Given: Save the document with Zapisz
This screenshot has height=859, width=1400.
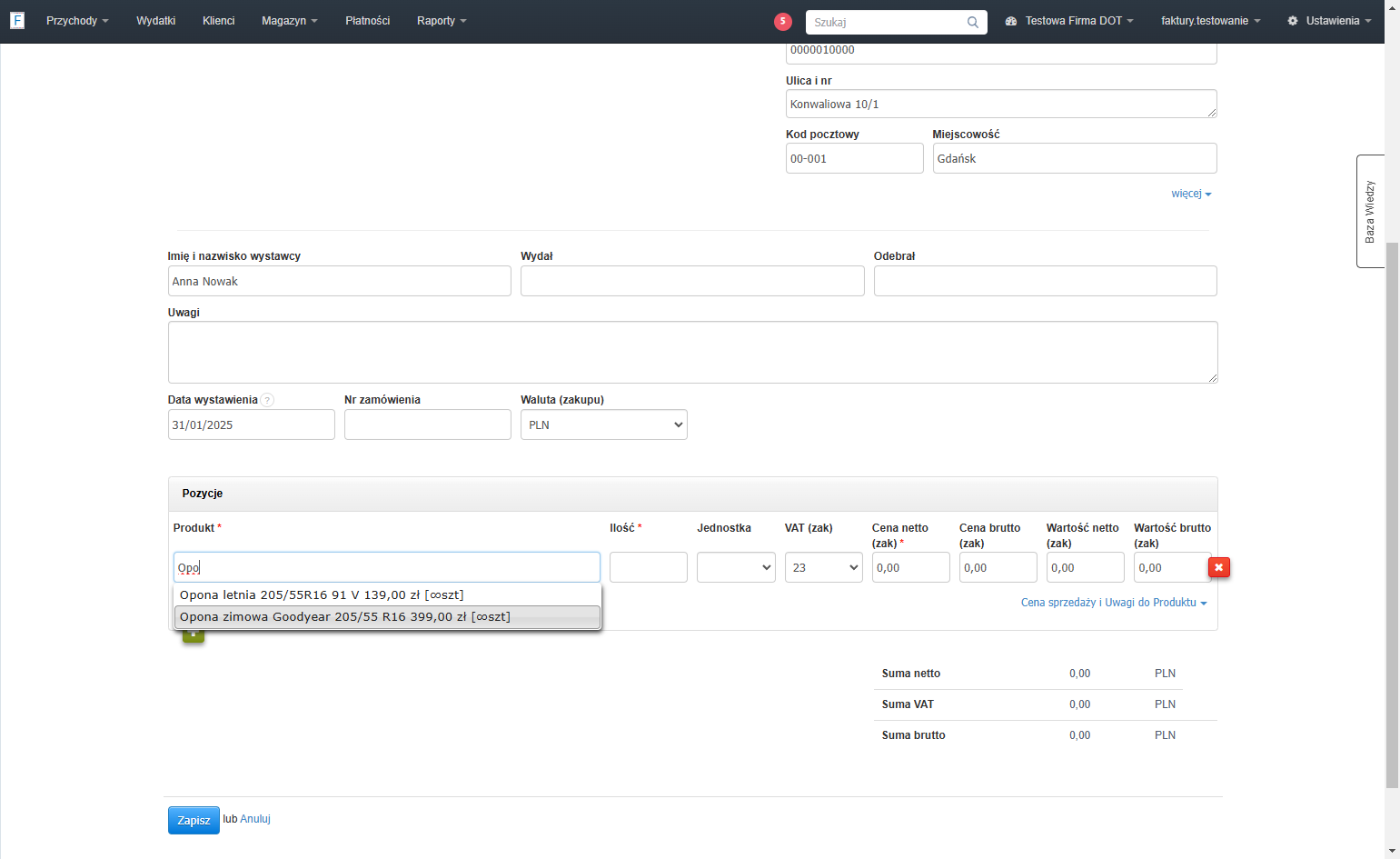Looking at the screenshot, I should pos(194,820).
